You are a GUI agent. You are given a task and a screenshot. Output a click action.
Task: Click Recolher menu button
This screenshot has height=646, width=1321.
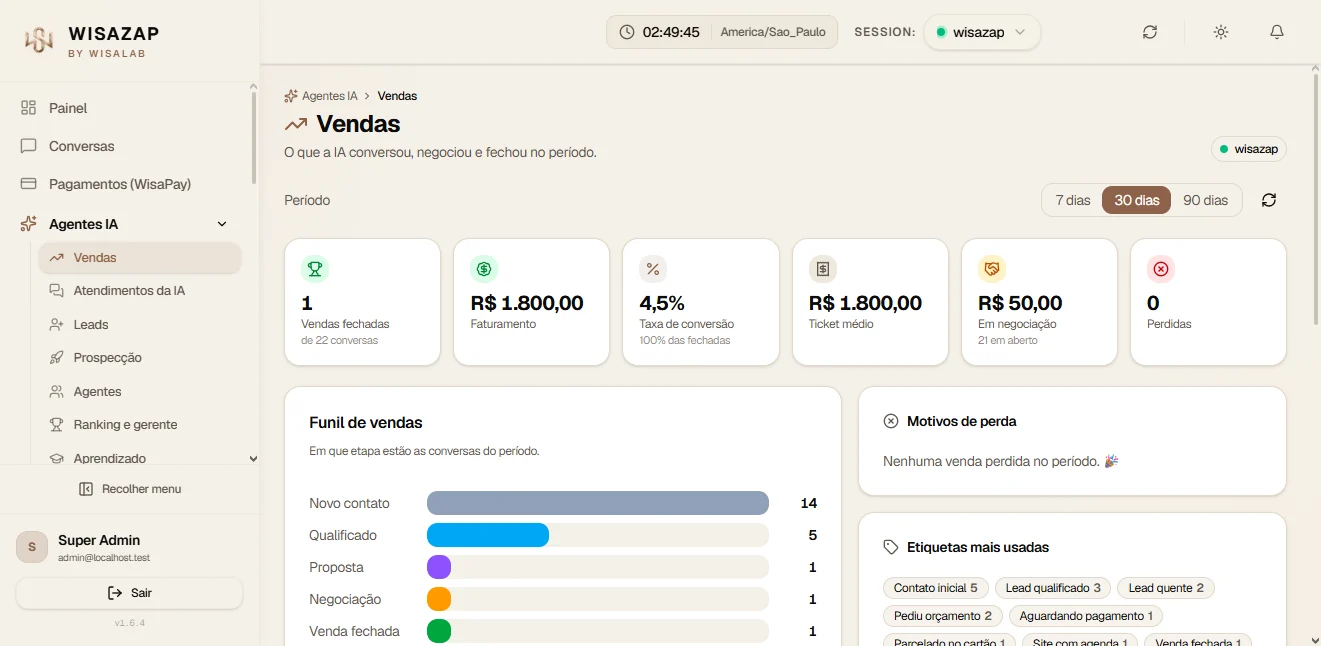coord(129,489)
